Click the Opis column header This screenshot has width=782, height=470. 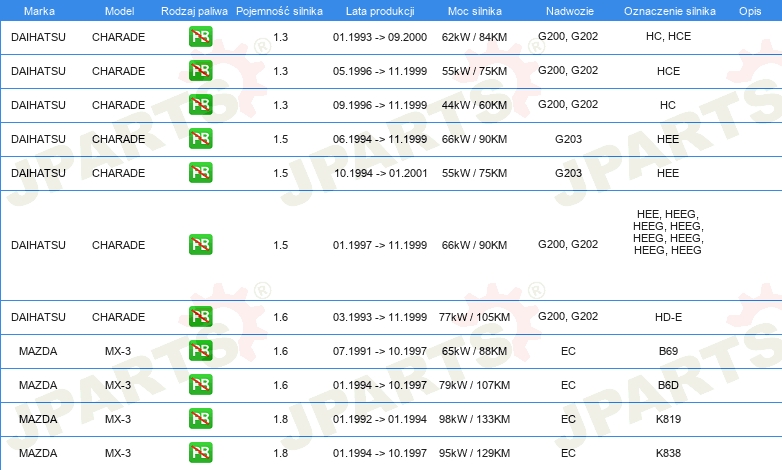pos(750,11)
